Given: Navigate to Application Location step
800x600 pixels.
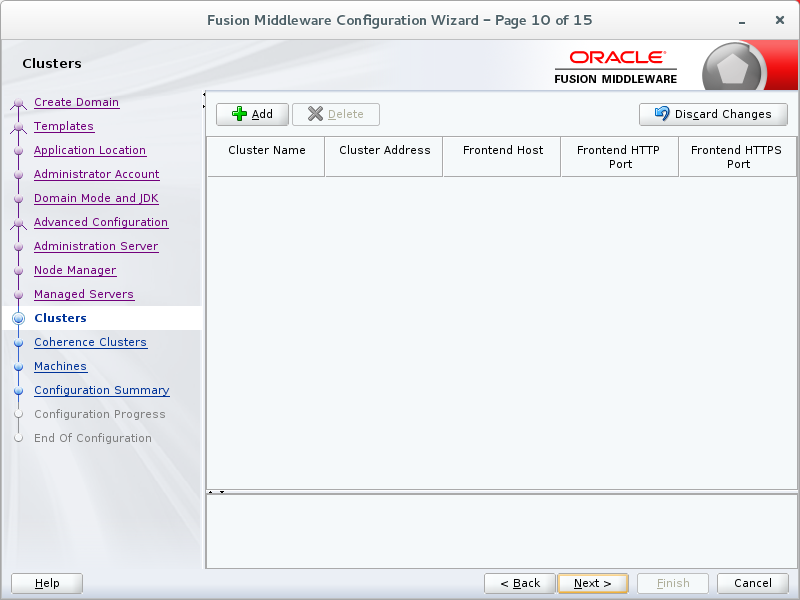Looking at the screenshot, I should (x=90, y=150).
